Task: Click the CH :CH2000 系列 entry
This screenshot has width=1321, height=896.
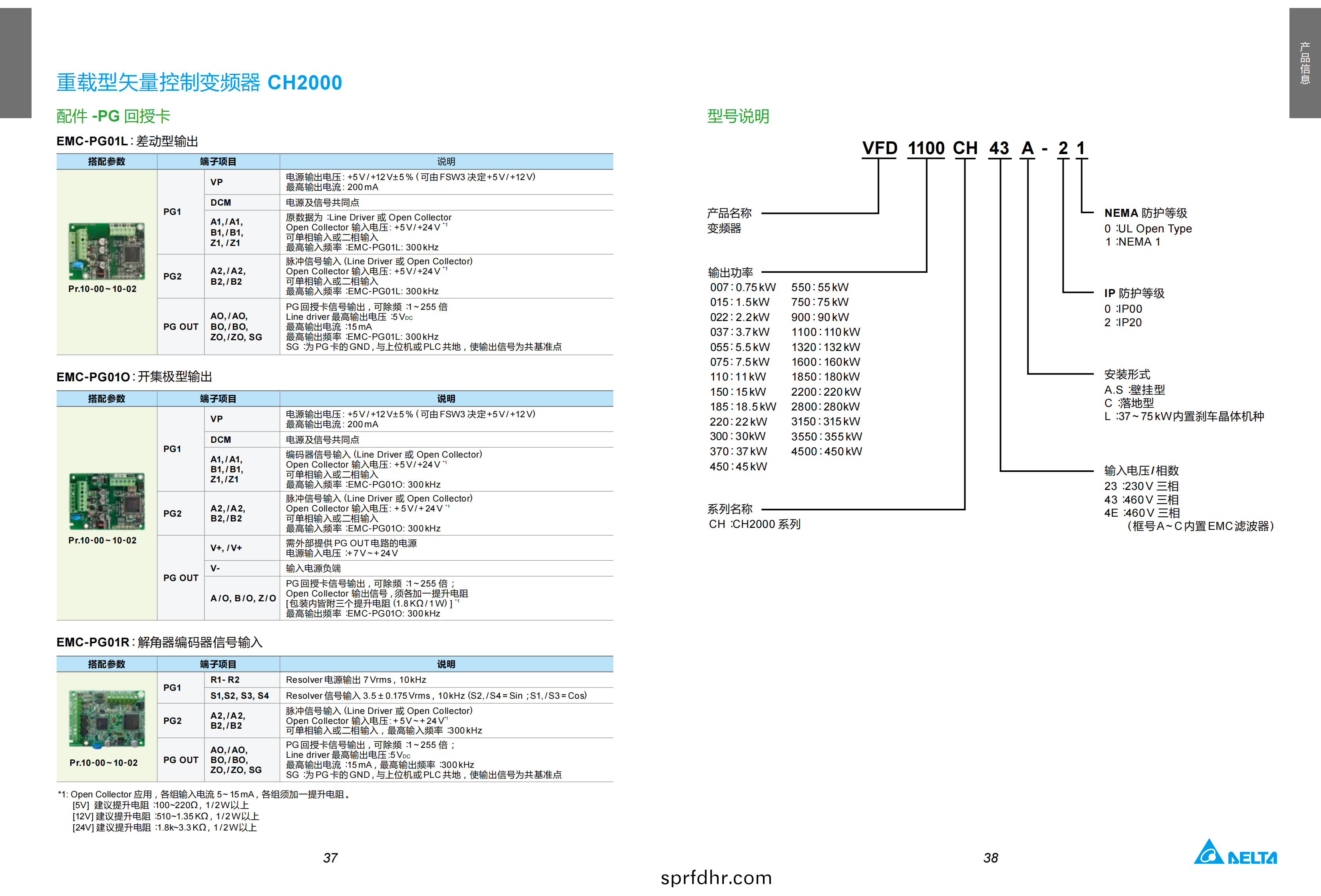Action: coord(754,524)
